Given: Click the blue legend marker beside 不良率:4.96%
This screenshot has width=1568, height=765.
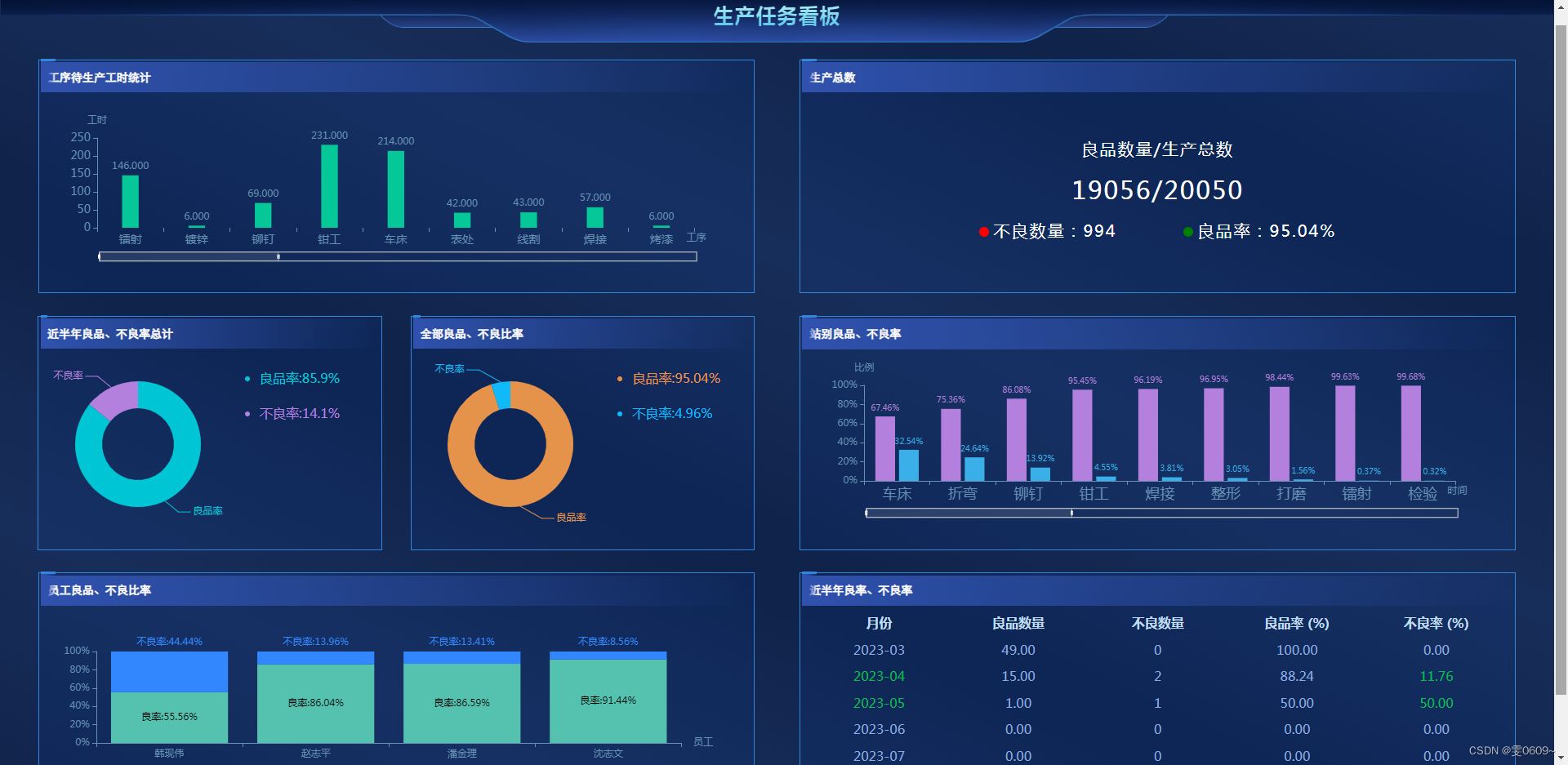Looking at the screenshot, I should point(619,414).
